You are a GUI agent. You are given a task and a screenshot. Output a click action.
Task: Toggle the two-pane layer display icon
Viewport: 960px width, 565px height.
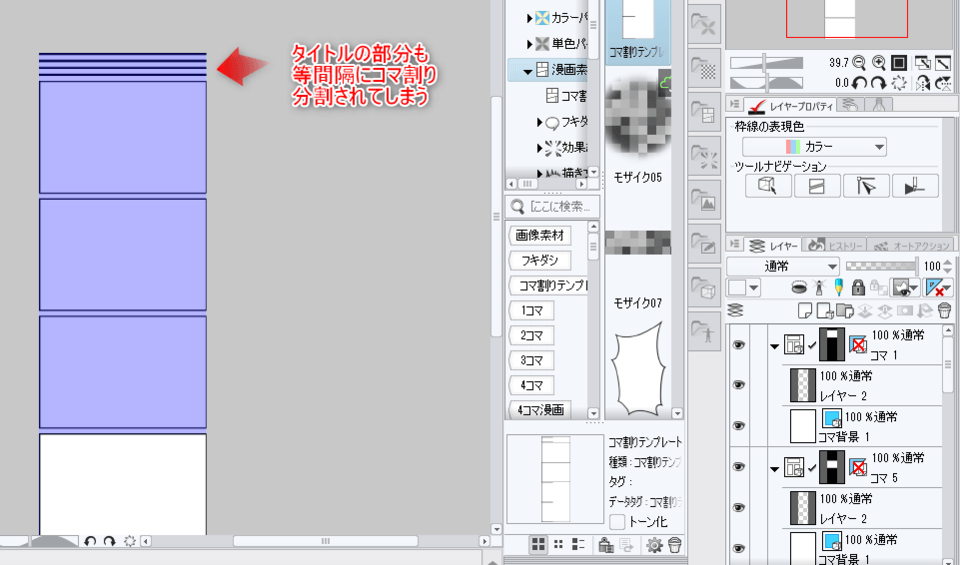tap(735, 311)
